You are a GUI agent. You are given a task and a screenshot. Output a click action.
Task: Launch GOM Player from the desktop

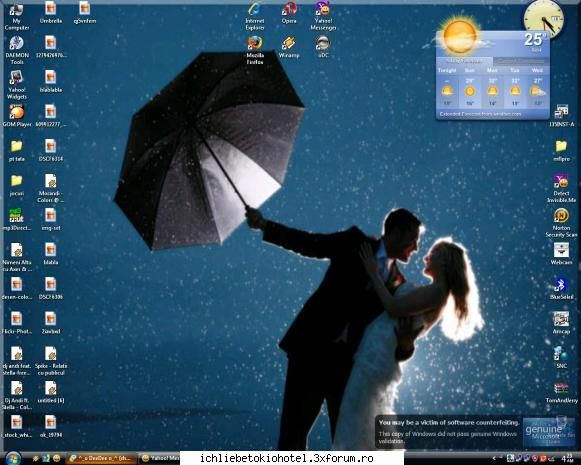pos(17,116)
